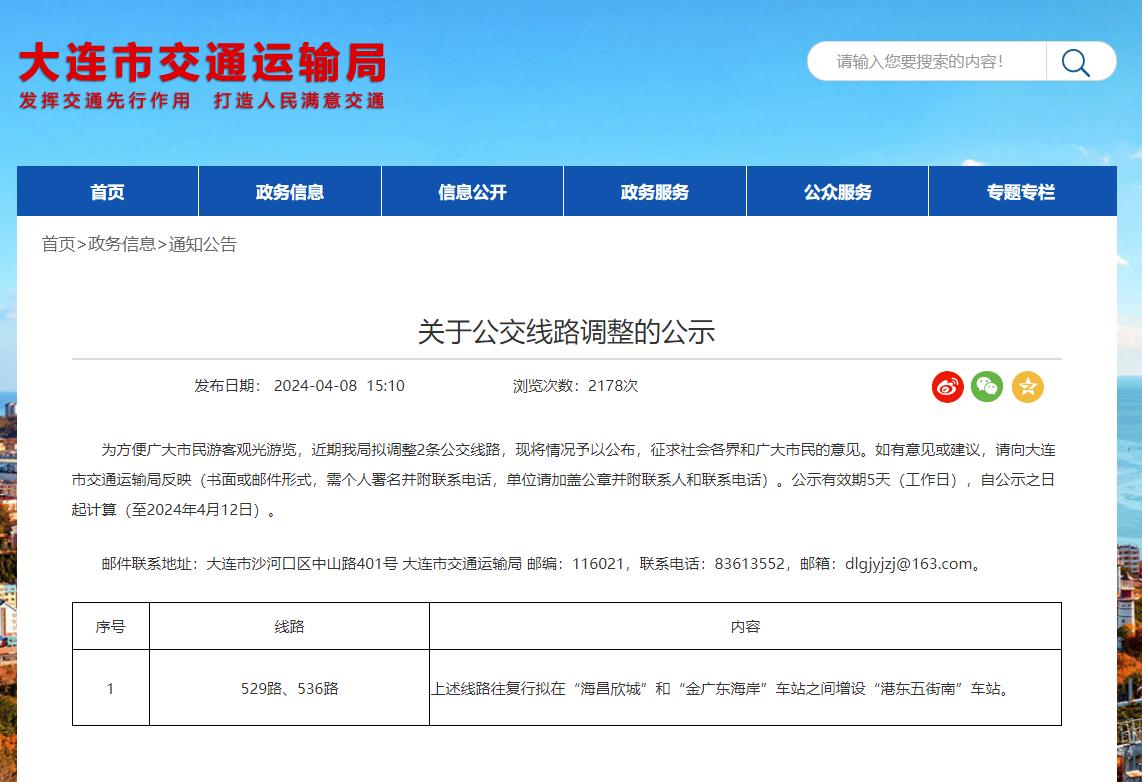Click the yellow star favorites icon
1142x782 pixels.
[x=1027, y=386]
